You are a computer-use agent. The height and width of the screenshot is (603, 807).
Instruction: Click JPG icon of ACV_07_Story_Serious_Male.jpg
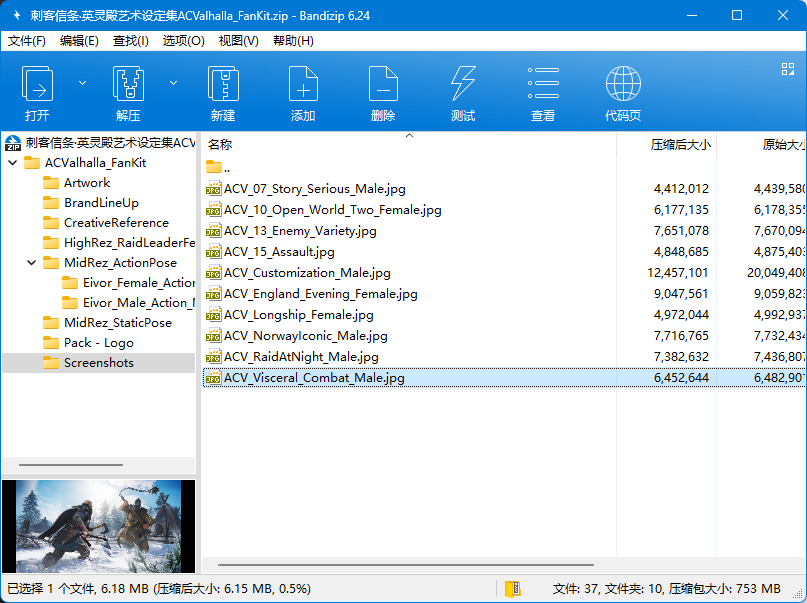tap(213, 189)
